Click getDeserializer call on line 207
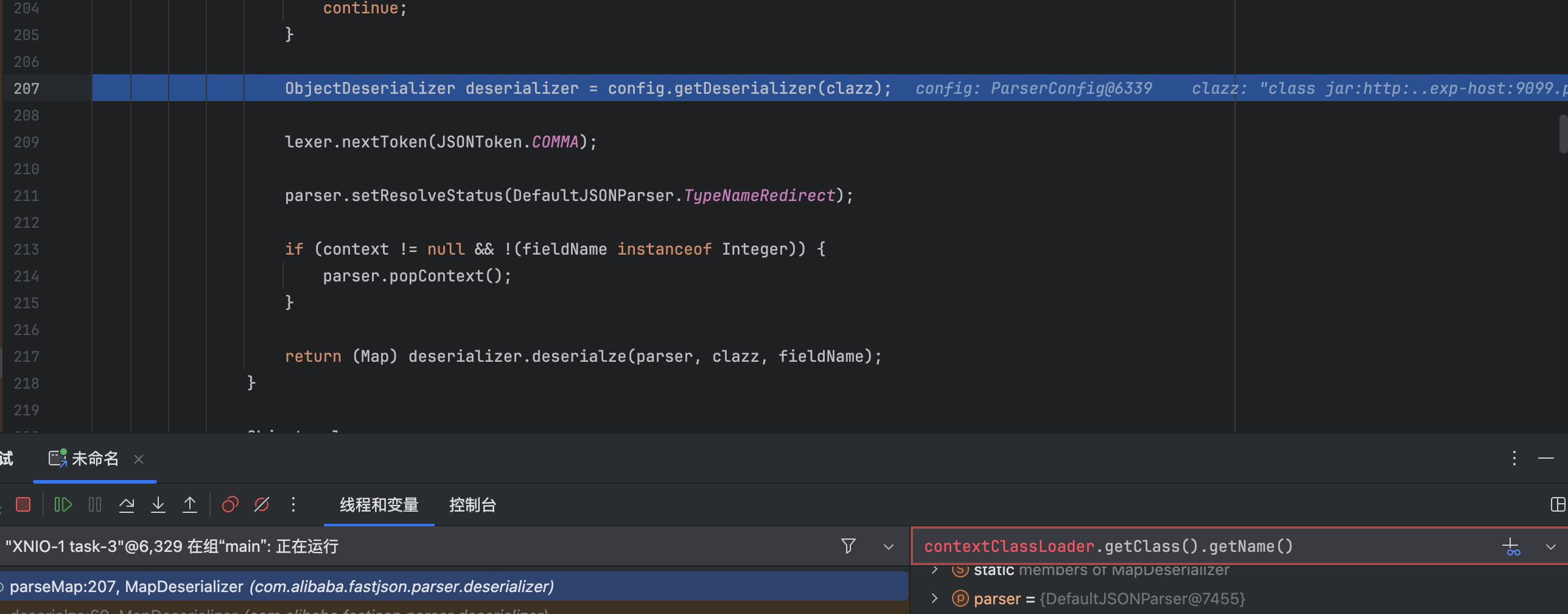Viewport: 1568px width, 614px height. pos(744,88)
